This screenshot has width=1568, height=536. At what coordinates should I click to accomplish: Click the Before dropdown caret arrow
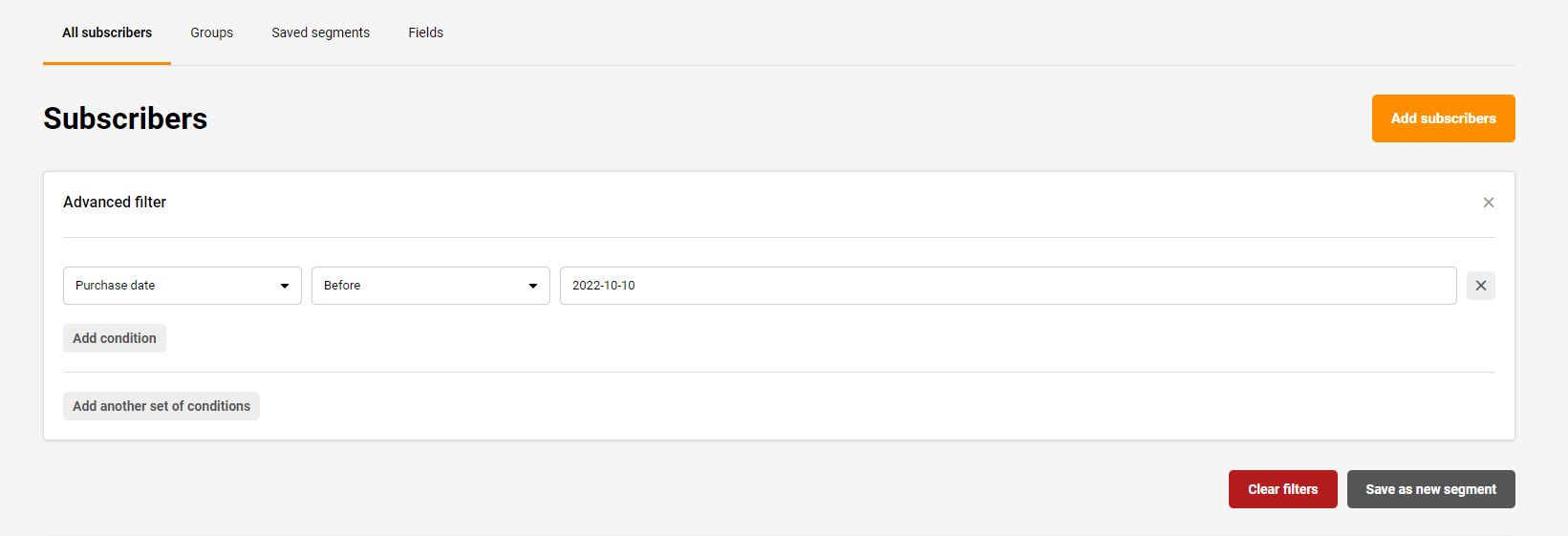click(x=532, y=286)
